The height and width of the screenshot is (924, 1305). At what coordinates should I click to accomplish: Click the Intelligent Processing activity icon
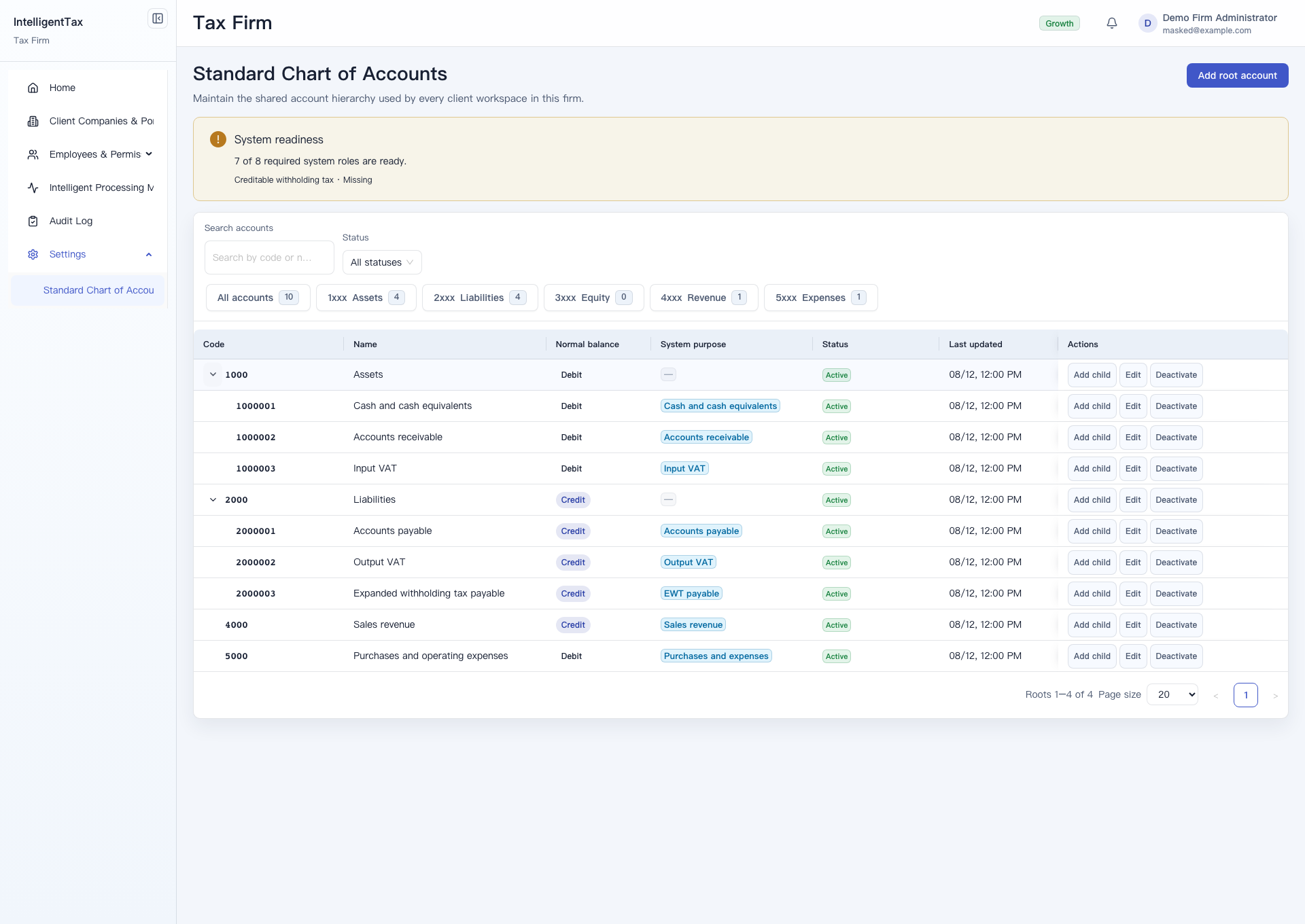[33, 188]
